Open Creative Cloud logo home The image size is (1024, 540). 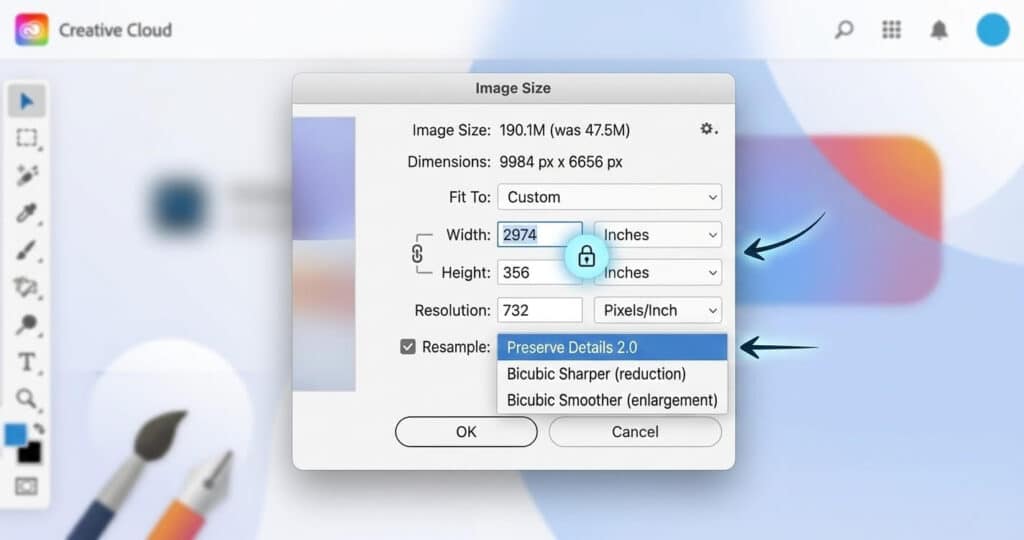tap(31, 30)
